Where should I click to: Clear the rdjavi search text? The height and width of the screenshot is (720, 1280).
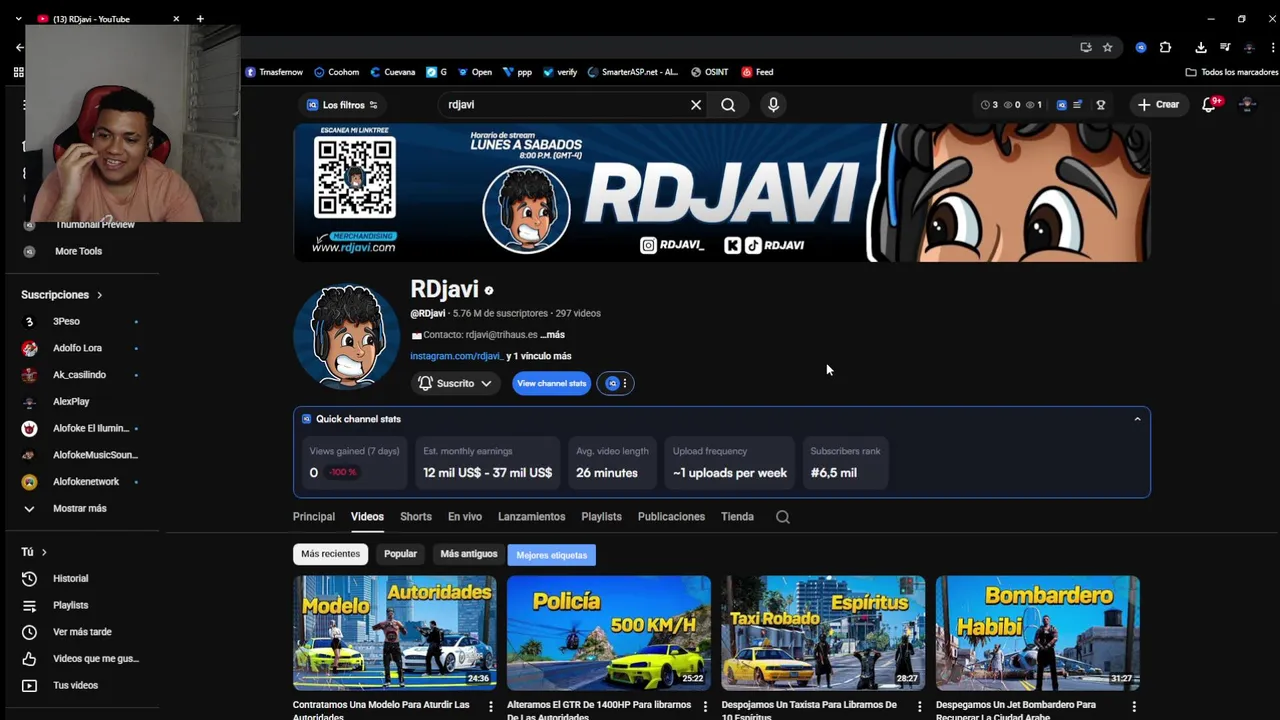[x=696, y=105]
